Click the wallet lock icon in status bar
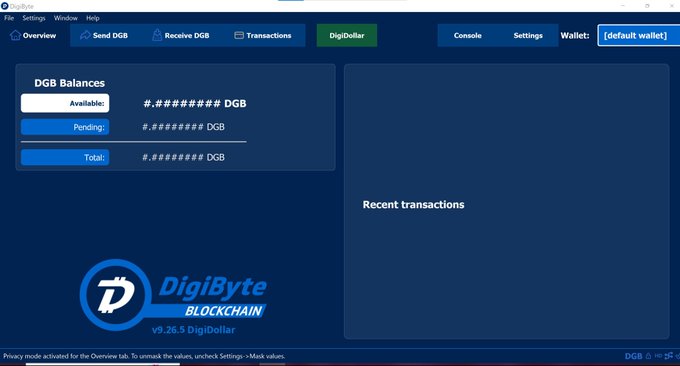Screen dimensions: 680x366 coord(648,356)
